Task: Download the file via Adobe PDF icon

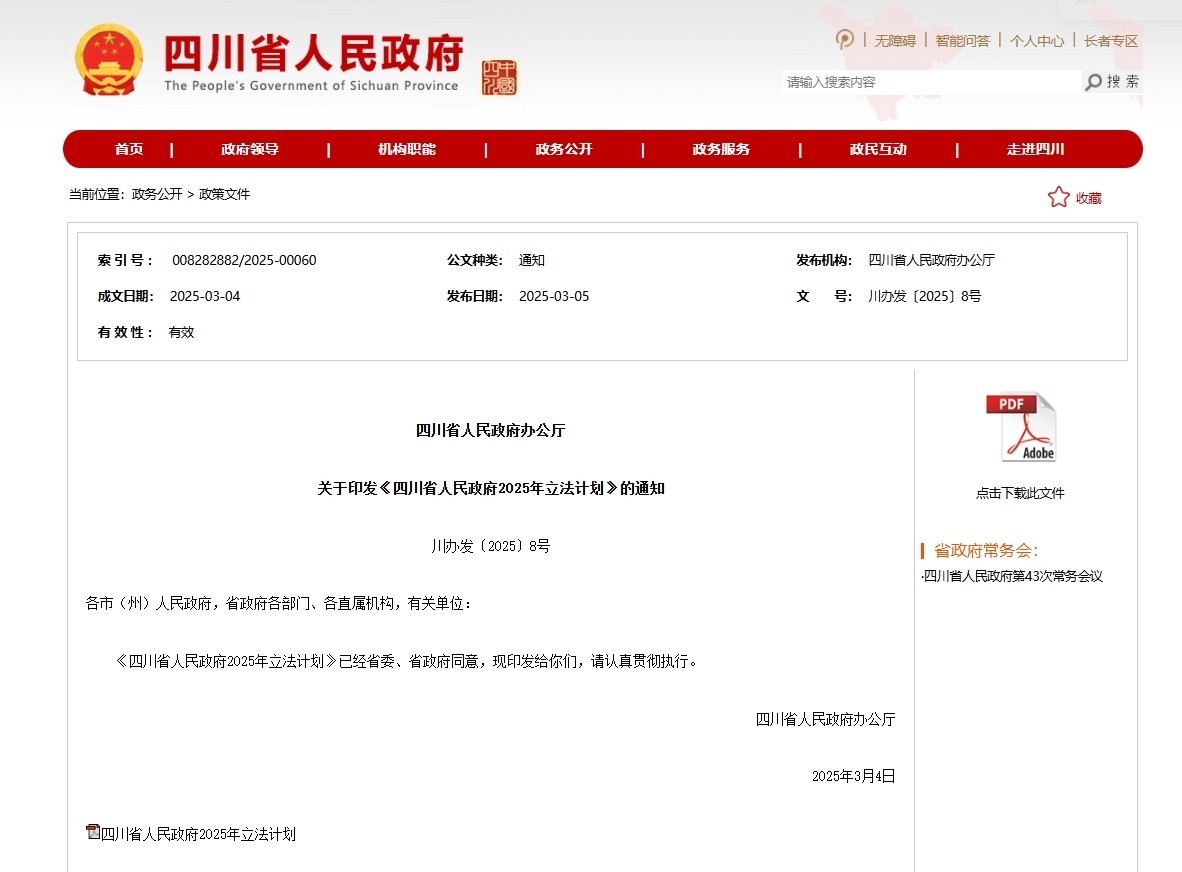Action: [1020, 428]
